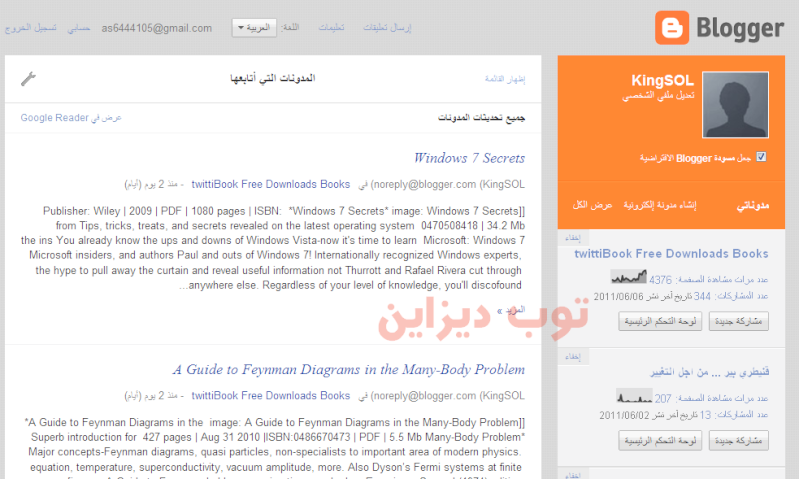Click the KingSOL profile picture
Viewport: 799px width, 479px height.
(x=735, y=104)
